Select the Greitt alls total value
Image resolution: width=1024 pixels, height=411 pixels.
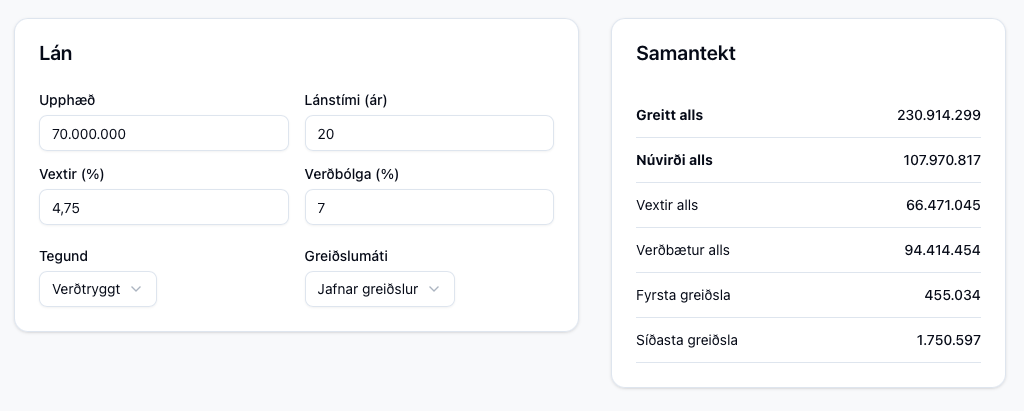point(938,115)
